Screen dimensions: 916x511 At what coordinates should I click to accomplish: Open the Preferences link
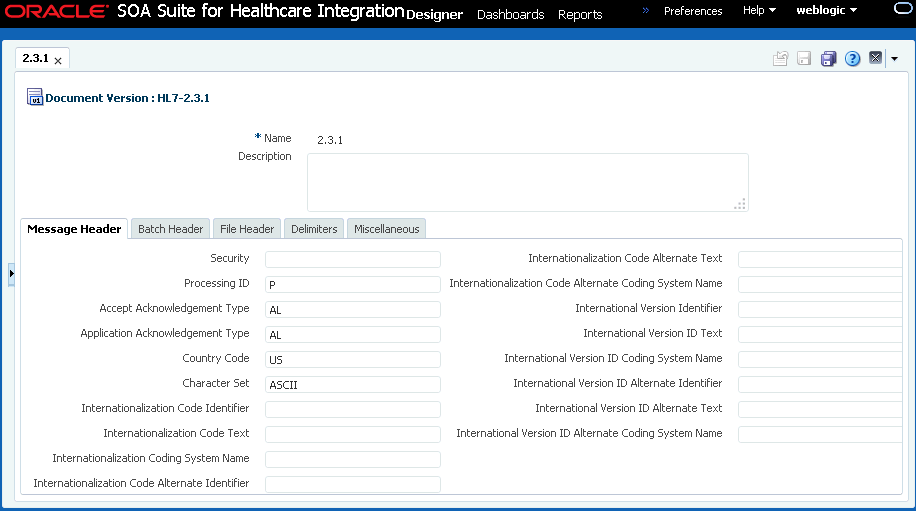pos(693,11)
